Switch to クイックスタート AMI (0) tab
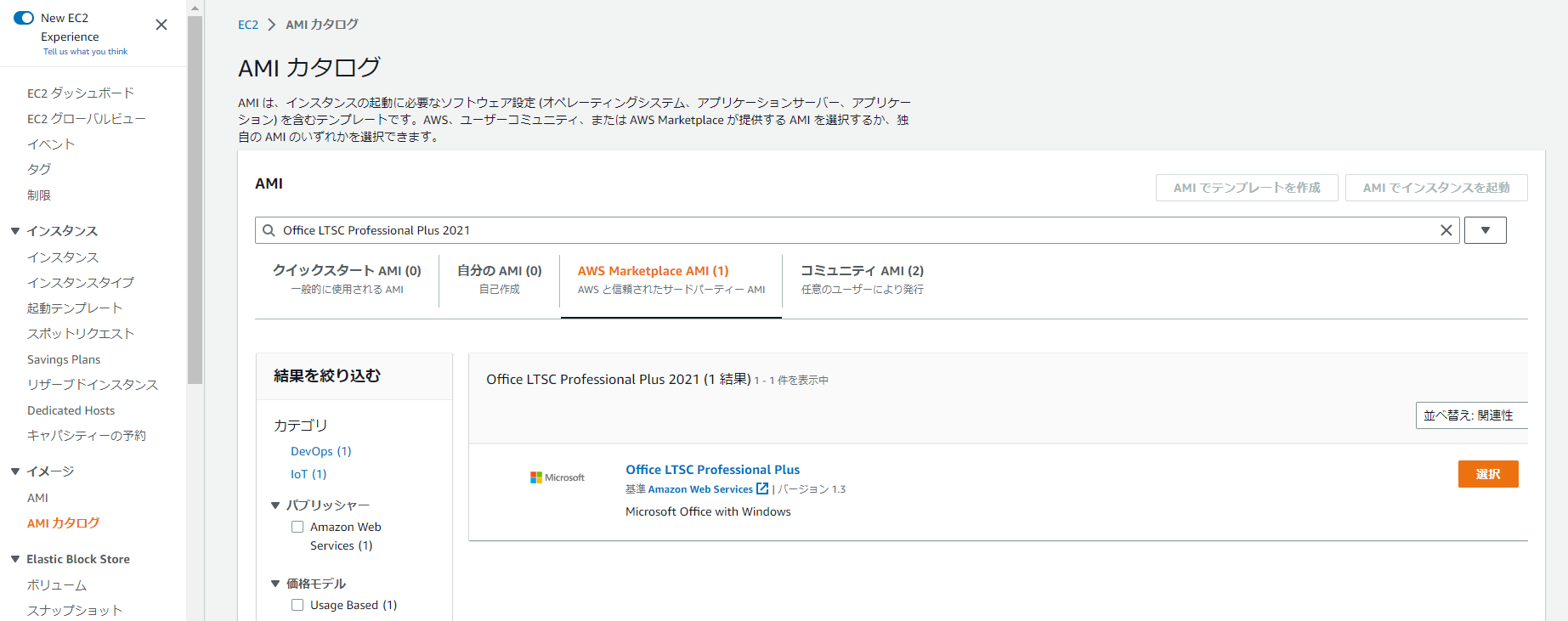 pos(347,279)
